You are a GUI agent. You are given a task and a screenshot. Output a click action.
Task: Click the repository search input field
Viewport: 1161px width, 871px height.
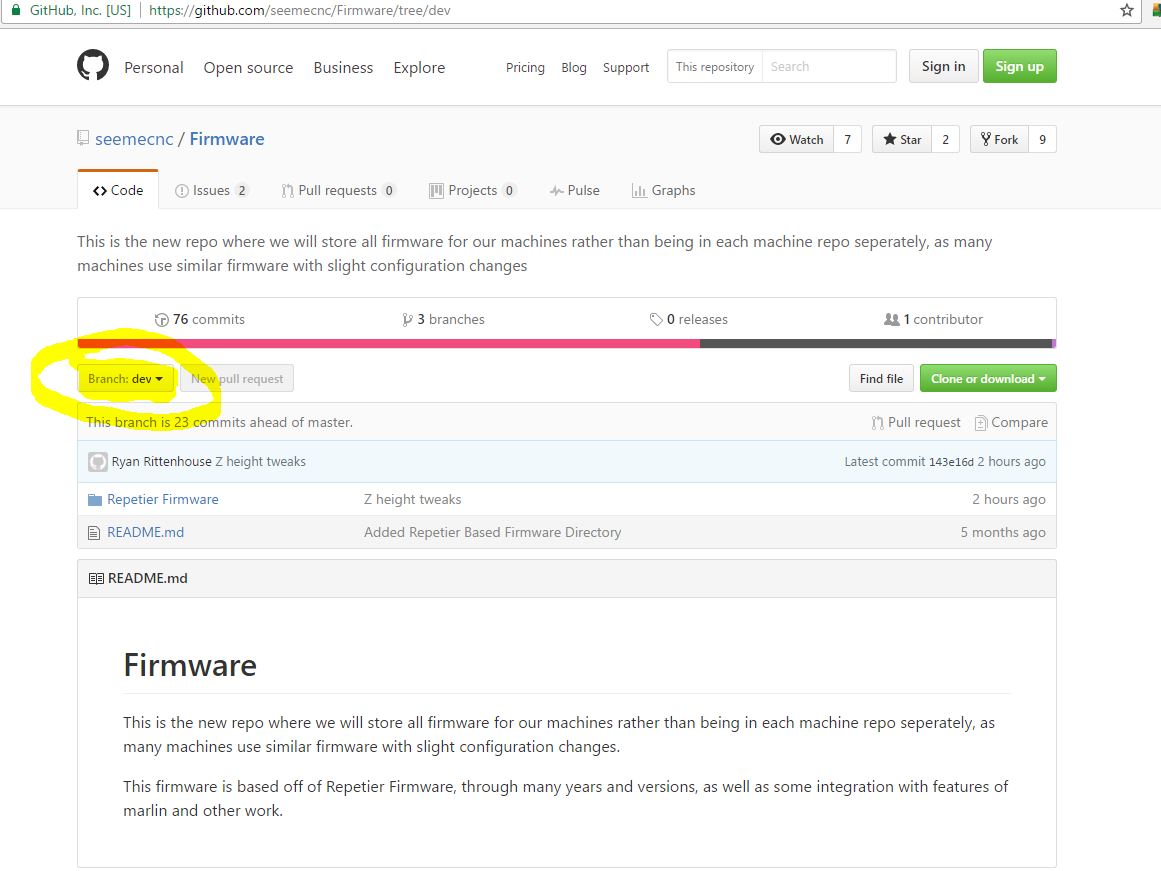tap(828, 67)
